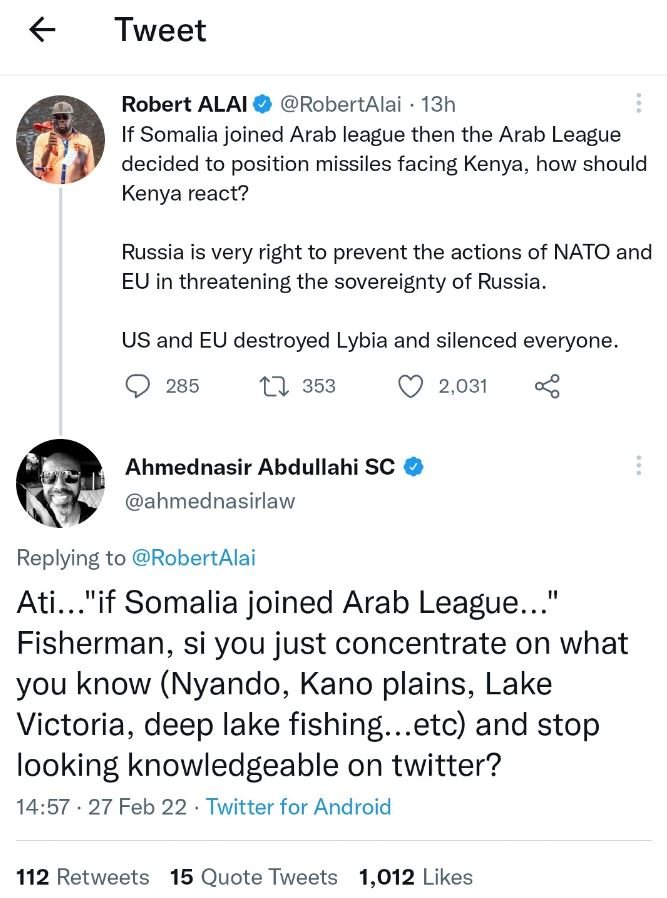View the 112 Retweets list
The image size is (667, 898).
point(82,877)
